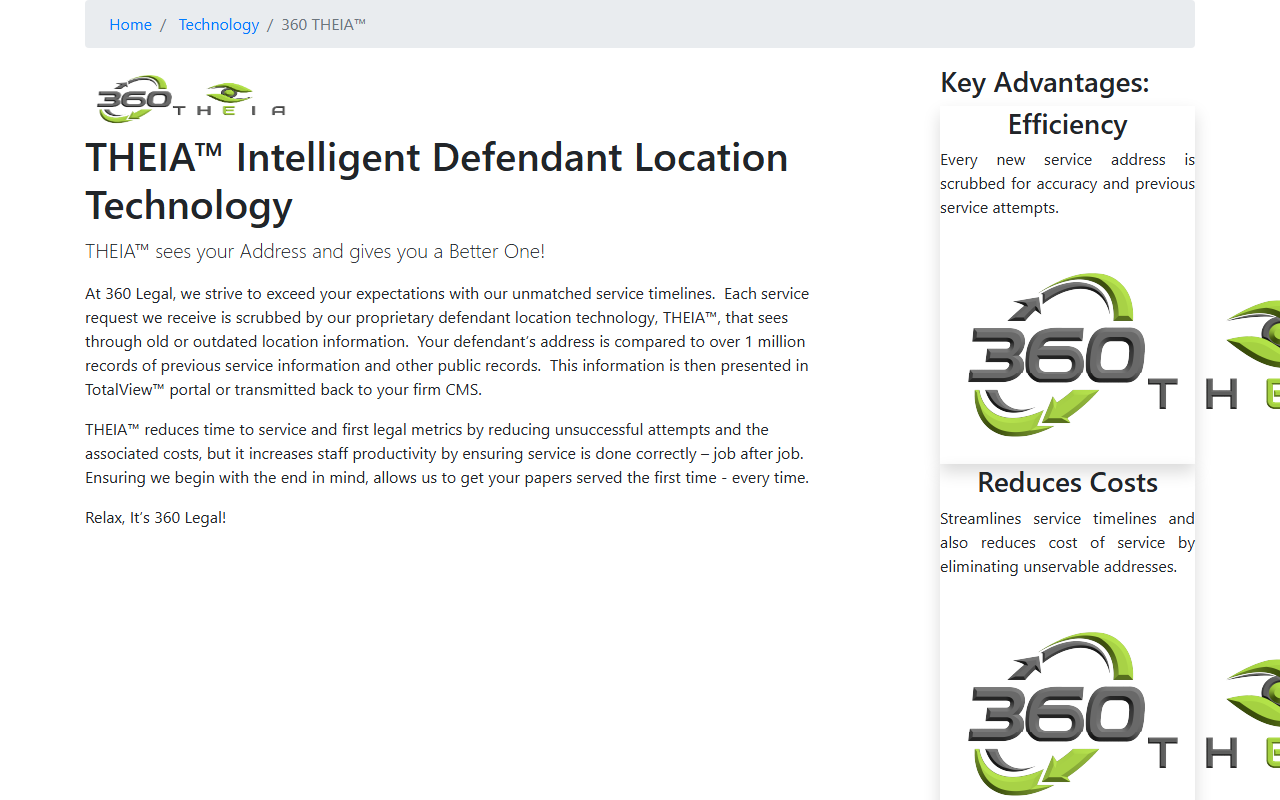This screenshot has width=1280, height=800.
Task: Click 'Streamlines service timelines' description text
Action: 1067,542
